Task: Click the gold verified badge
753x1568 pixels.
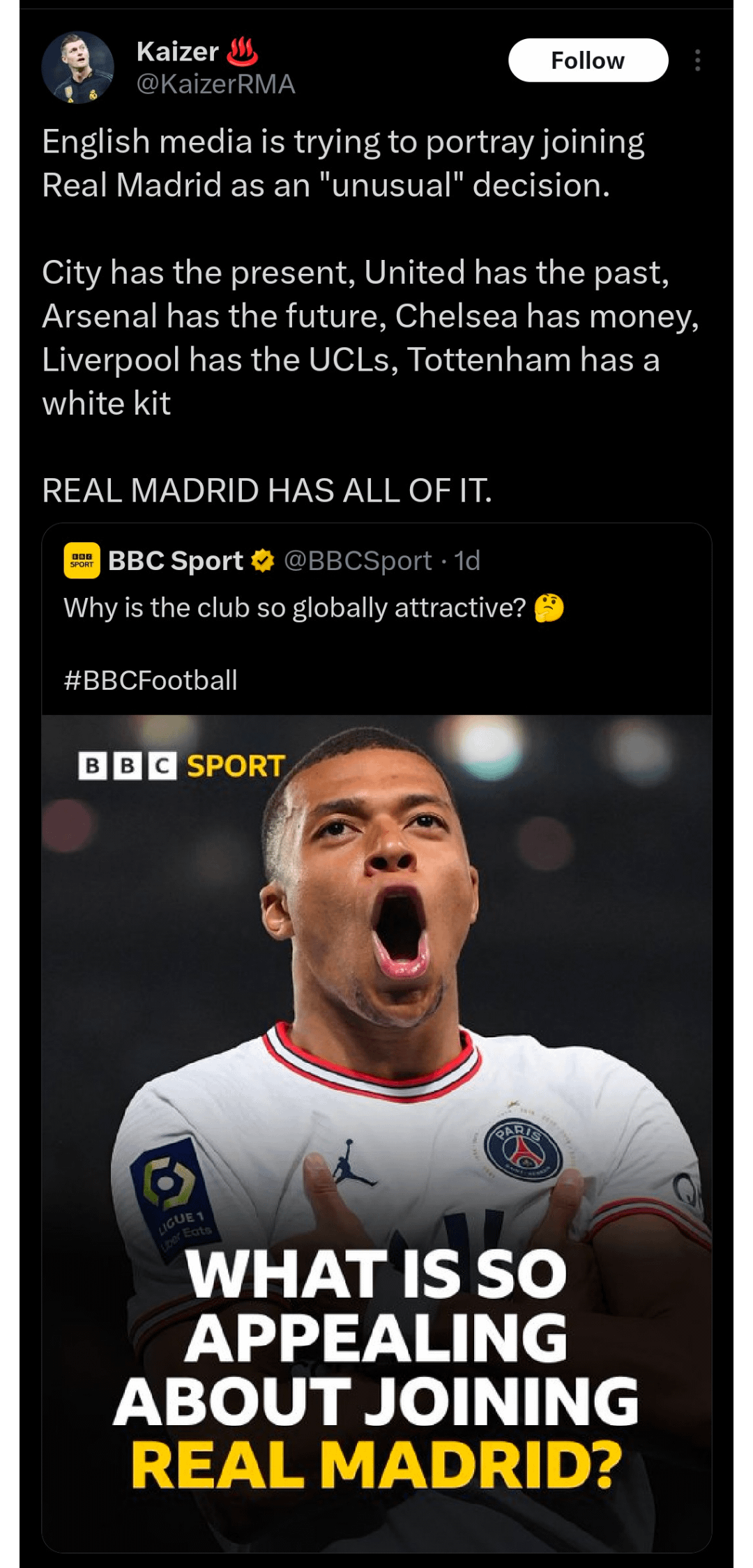Action: point(262,561)
